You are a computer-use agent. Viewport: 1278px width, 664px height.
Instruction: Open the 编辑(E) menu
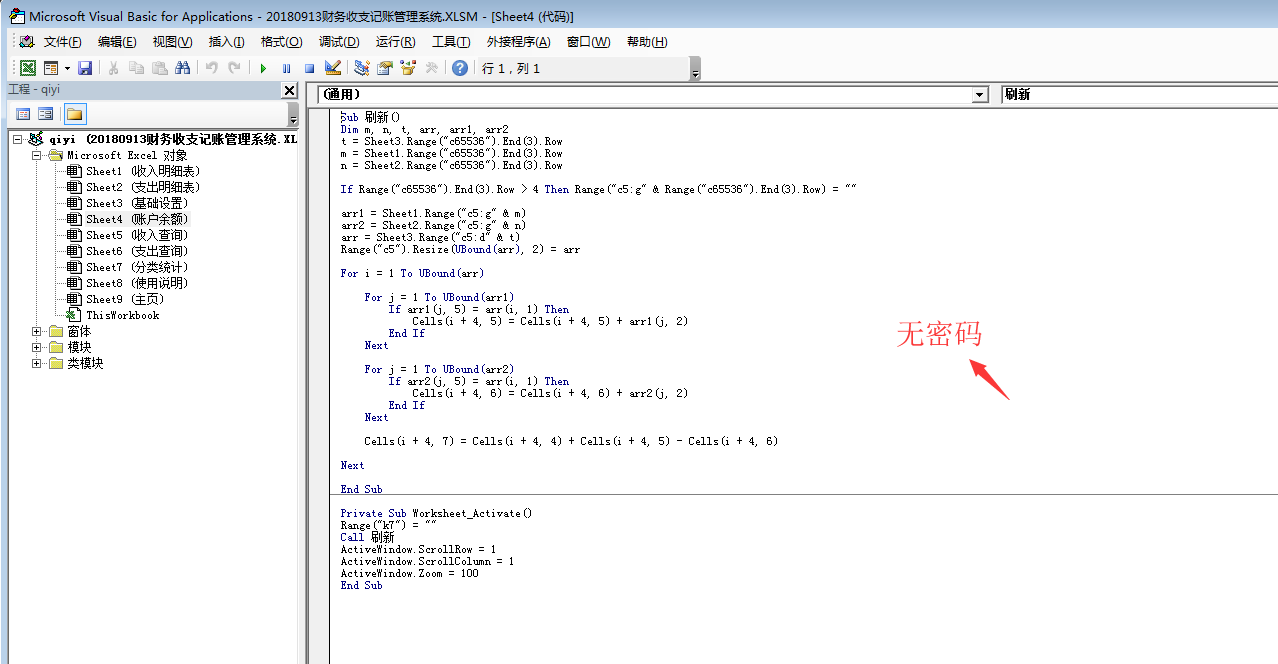(x=117, y=42)
